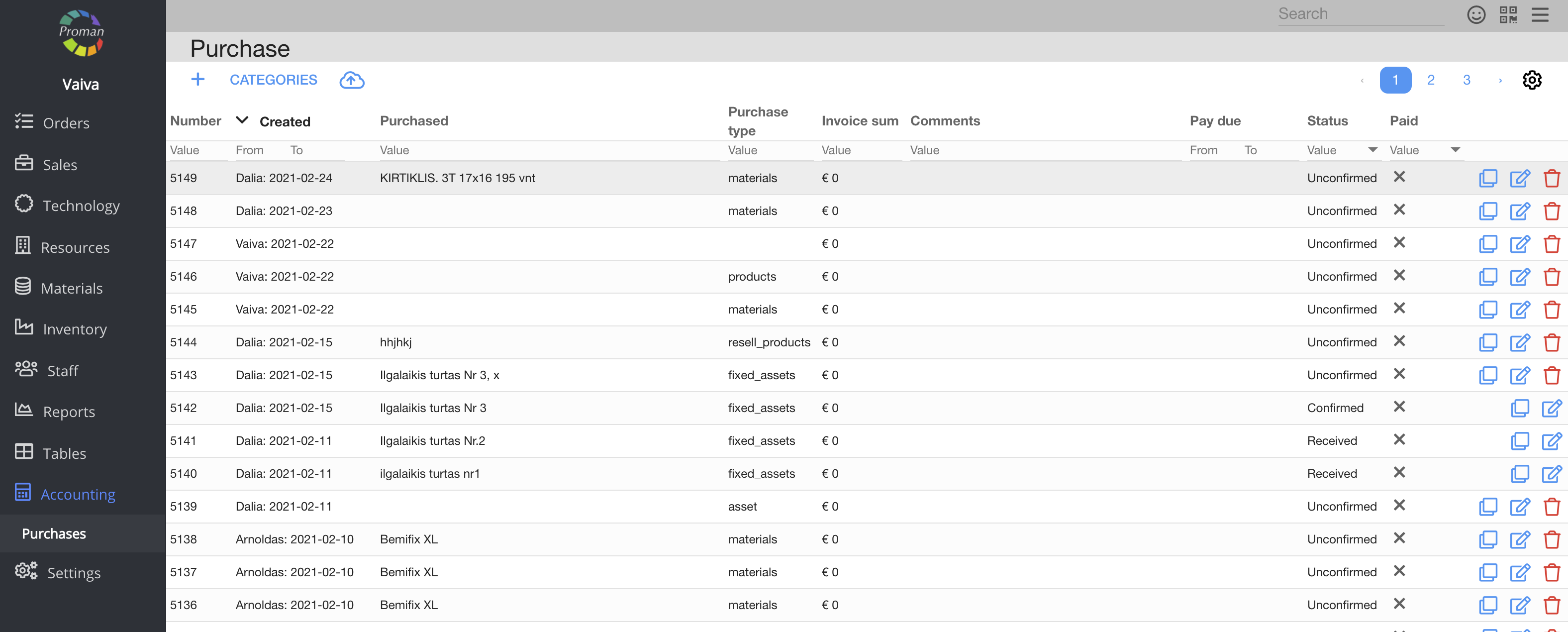Toggle paid X mark for purchase 5138

coord(1399,538)
